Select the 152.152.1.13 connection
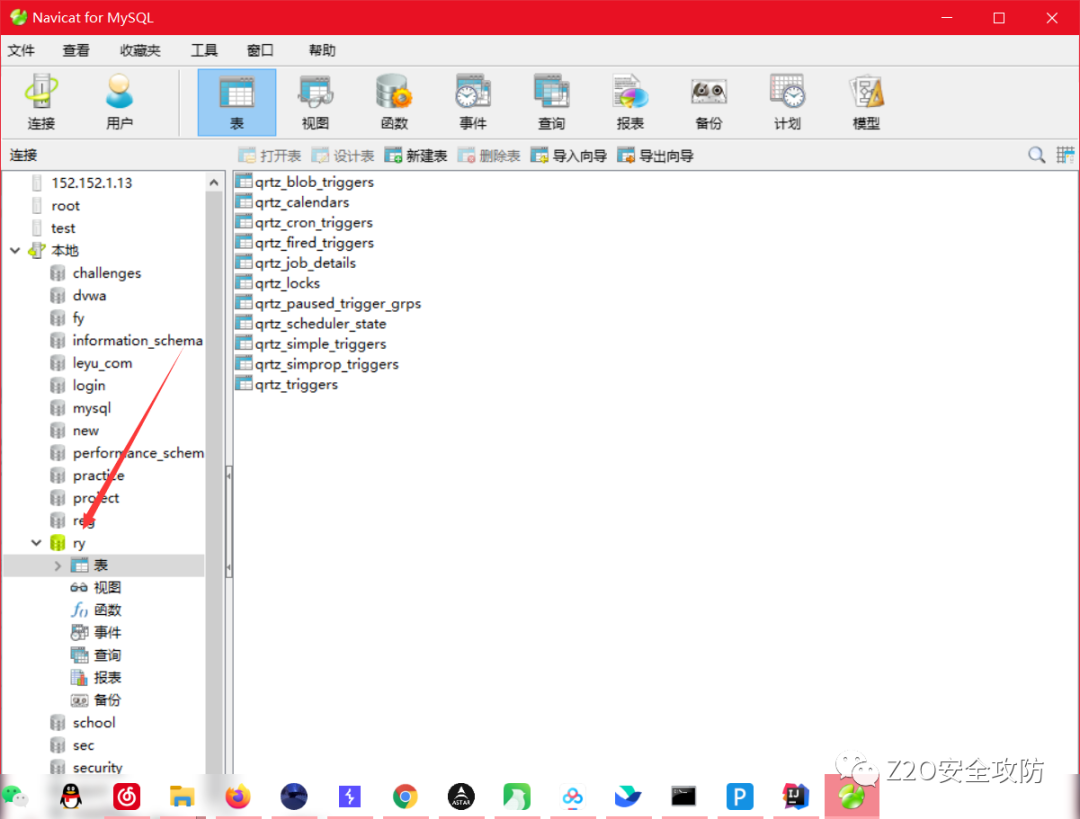This screenshot has height=819, width=1080. click(91, 183)
